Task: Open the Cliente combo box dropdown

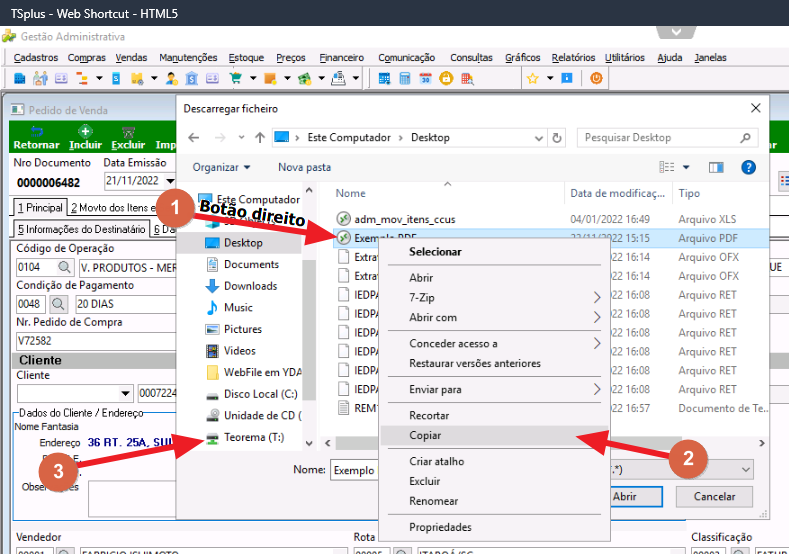Action: coord(125,393)
